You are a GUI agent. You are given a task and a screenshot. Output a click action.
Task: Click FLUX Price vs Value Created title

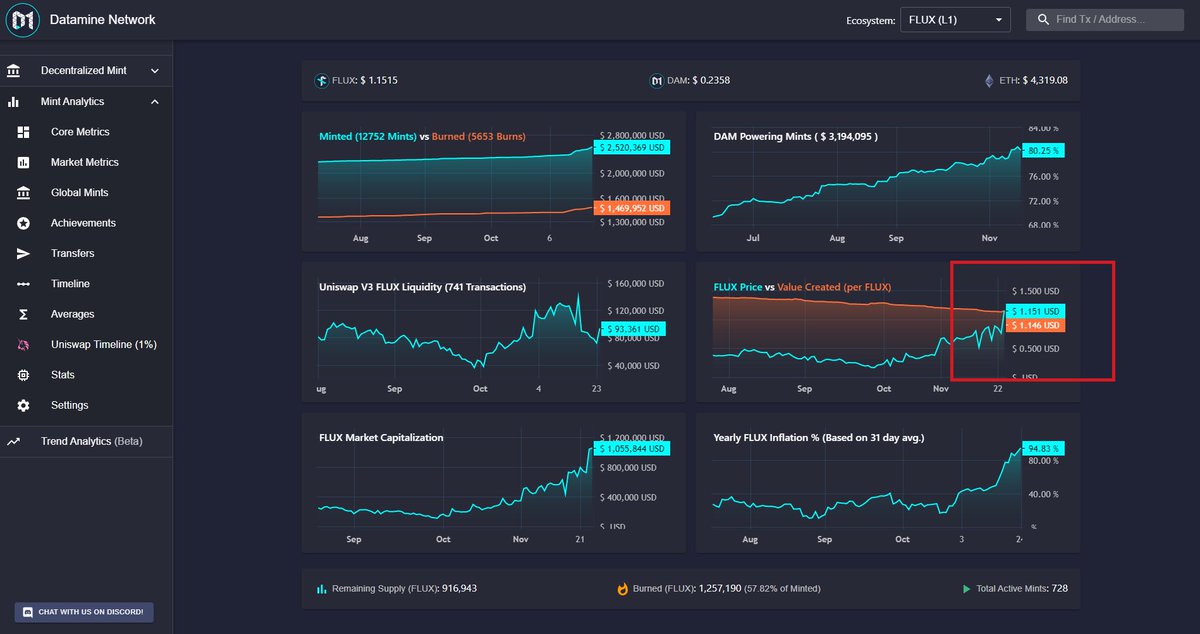802,287
